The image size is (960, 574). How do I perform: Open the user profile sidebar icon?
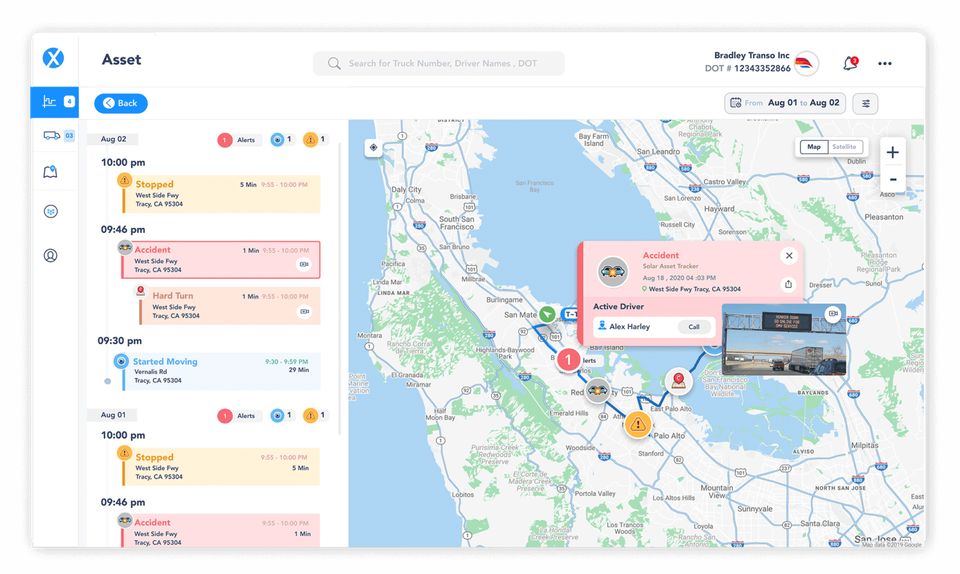click(51, 255)
